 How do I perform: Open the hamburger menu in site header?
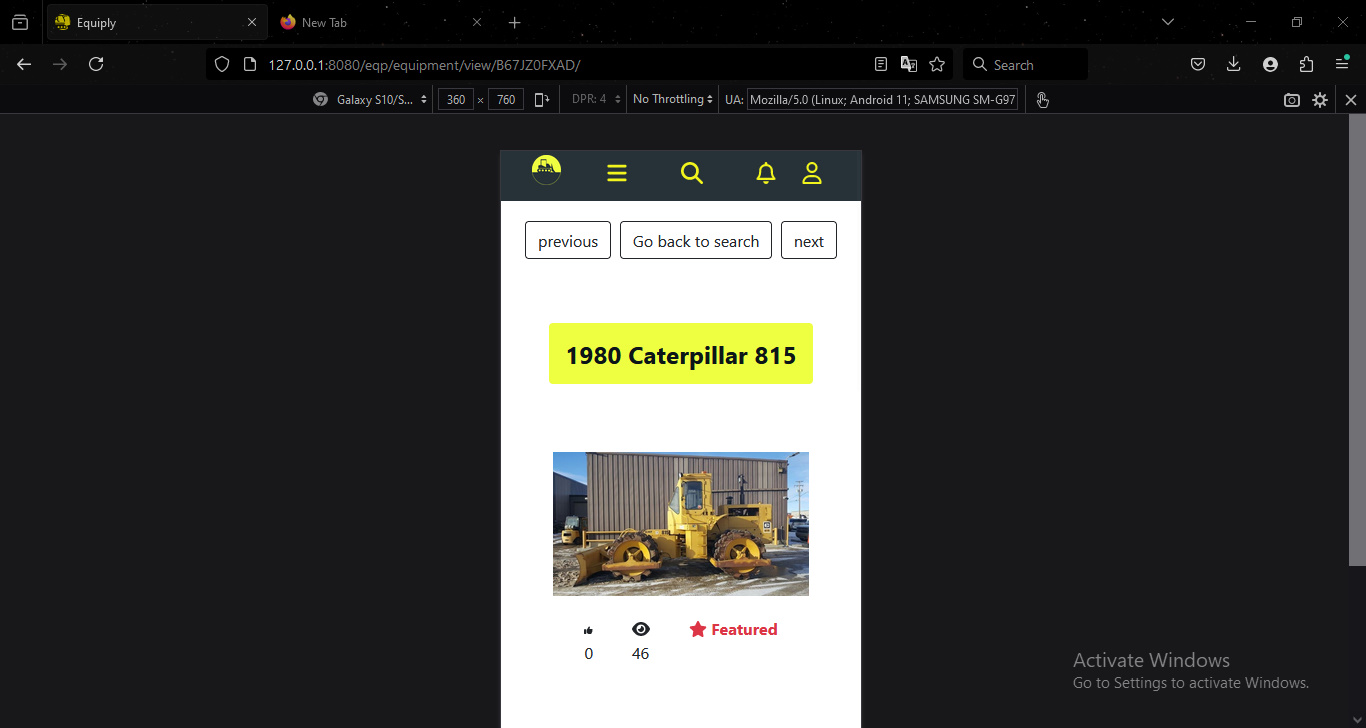coord(617,174)
